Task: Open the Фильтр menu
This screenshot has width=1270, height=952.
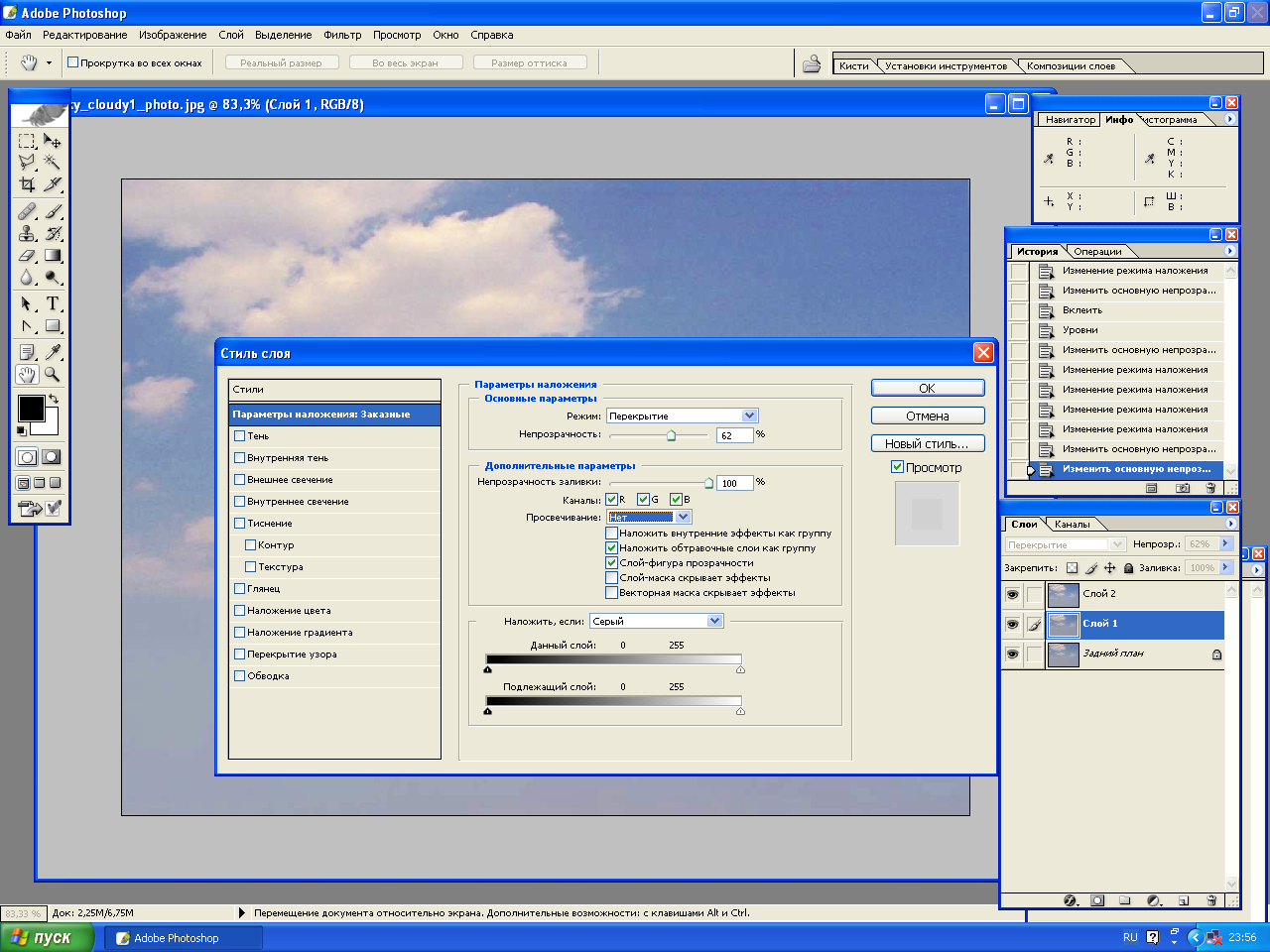Action: (x=342, y=35)
